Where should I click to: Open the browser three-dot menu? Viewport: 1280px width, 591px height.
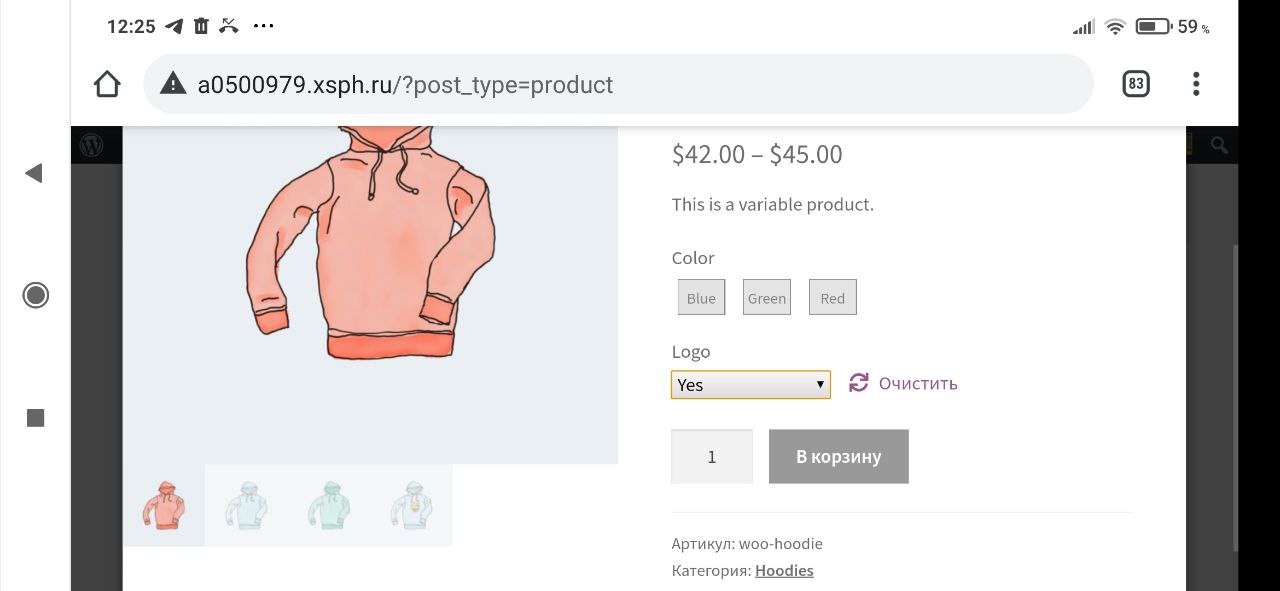(1196, 84)
